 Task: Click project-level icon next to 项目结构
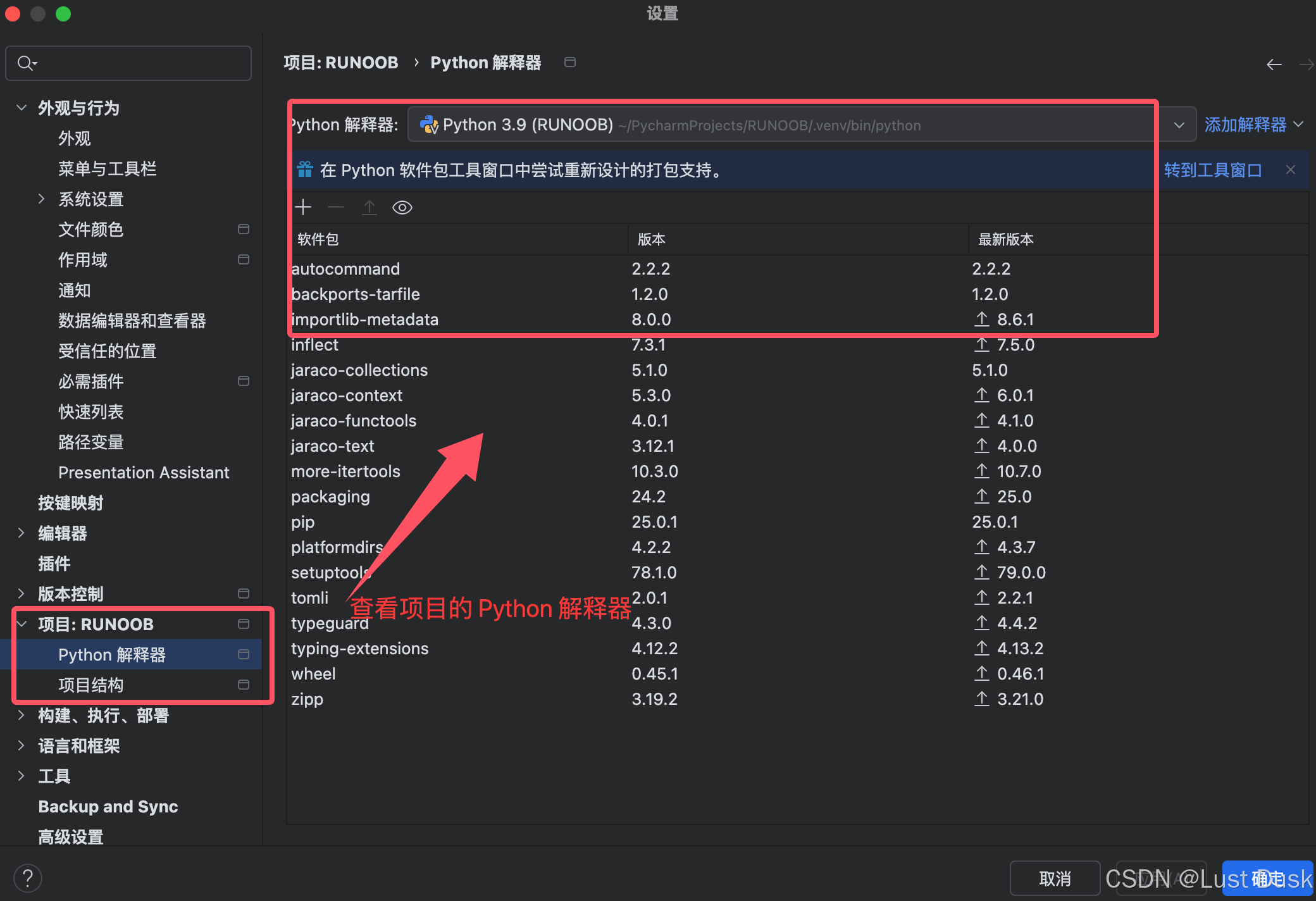point(244,685)
